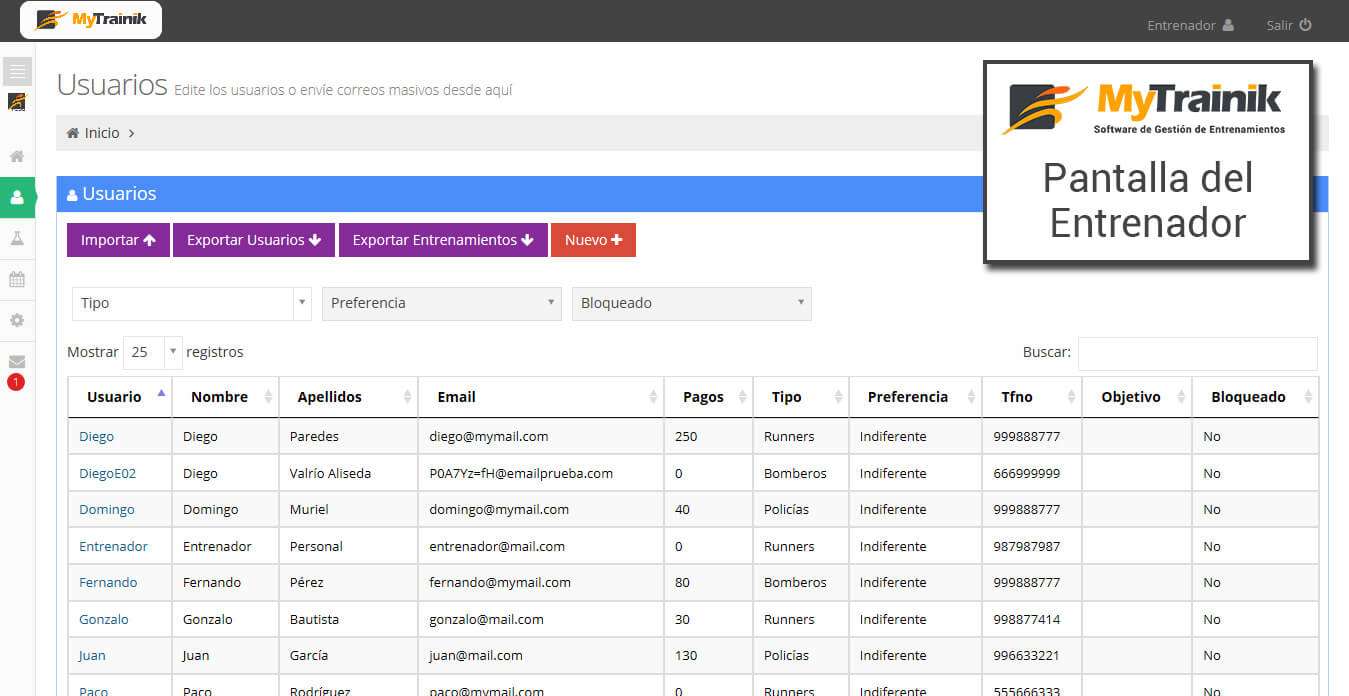Click the small MyTrainik logo in sidebar
The height and width of the screenshot is (696, 1349).
tap(17, 101)
